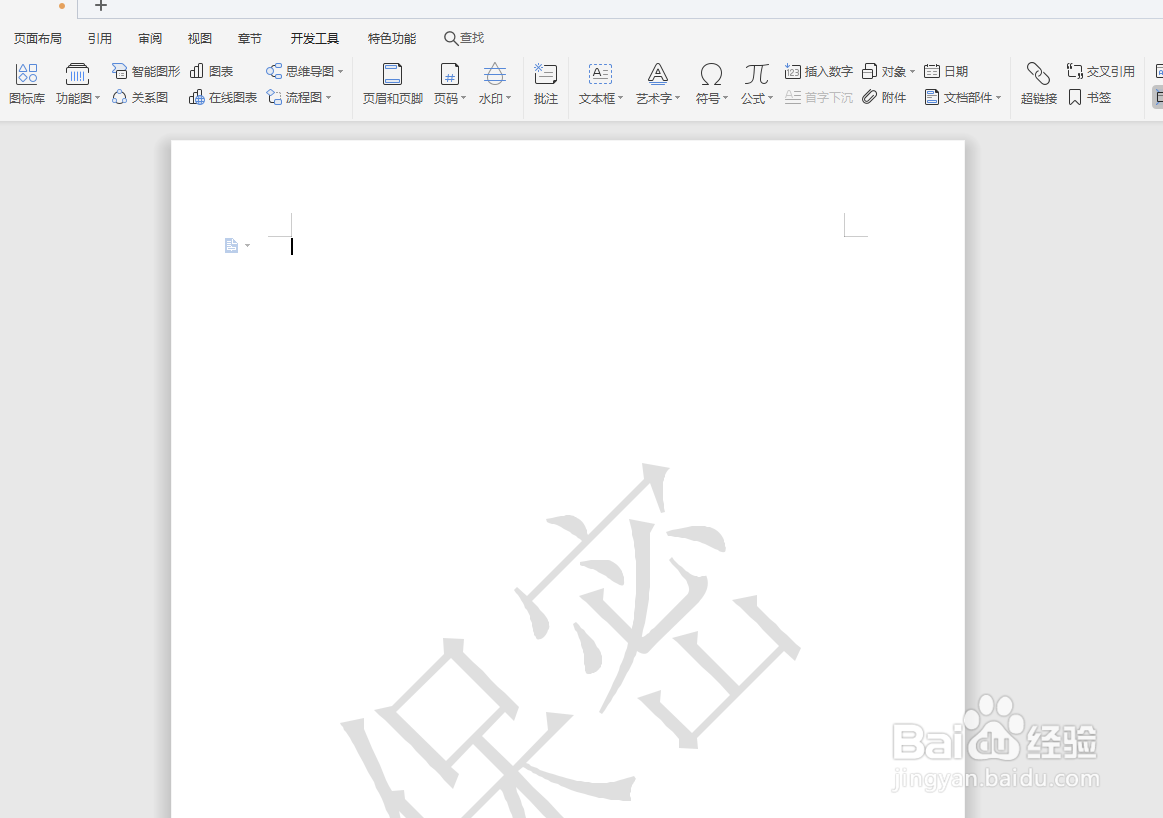This screenshot has height=818, width=1163.
Task: Expand the 对象 dropdown arrow
Action: pos(912,71)
